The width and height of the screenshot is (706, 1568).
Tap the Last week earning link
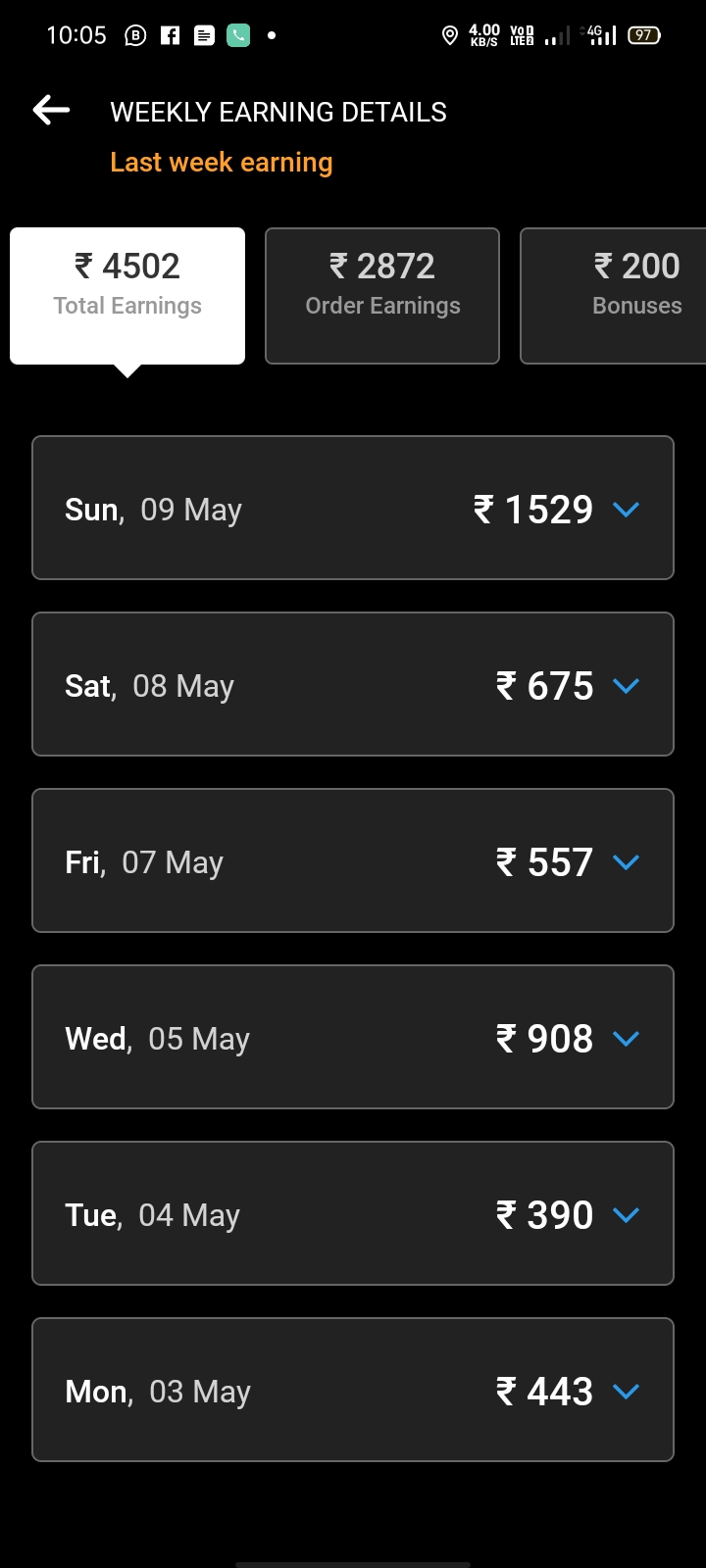[222, 163]
